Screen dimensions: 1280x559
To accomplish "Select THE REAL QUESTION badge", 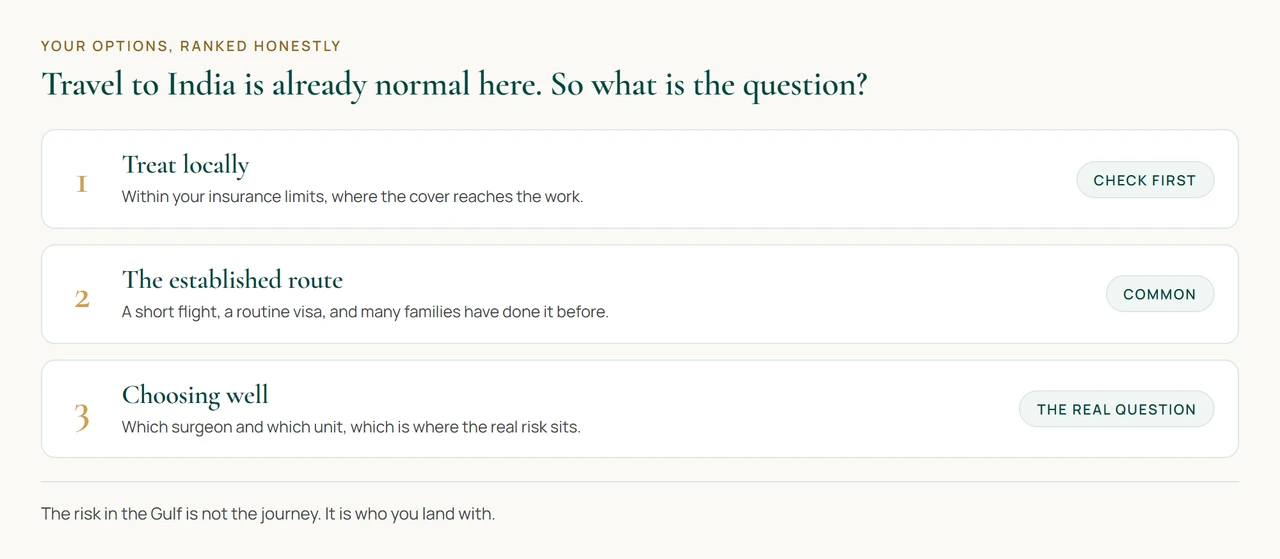I will tap(1116, 409).
